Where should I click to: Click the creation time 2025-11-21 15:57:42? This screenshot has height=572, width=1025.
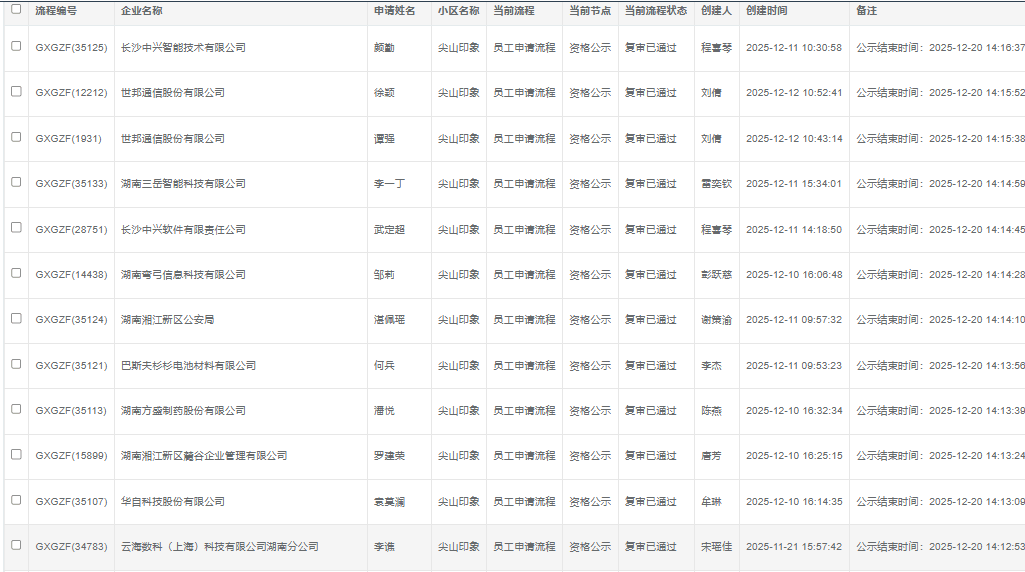coord(794,547)
